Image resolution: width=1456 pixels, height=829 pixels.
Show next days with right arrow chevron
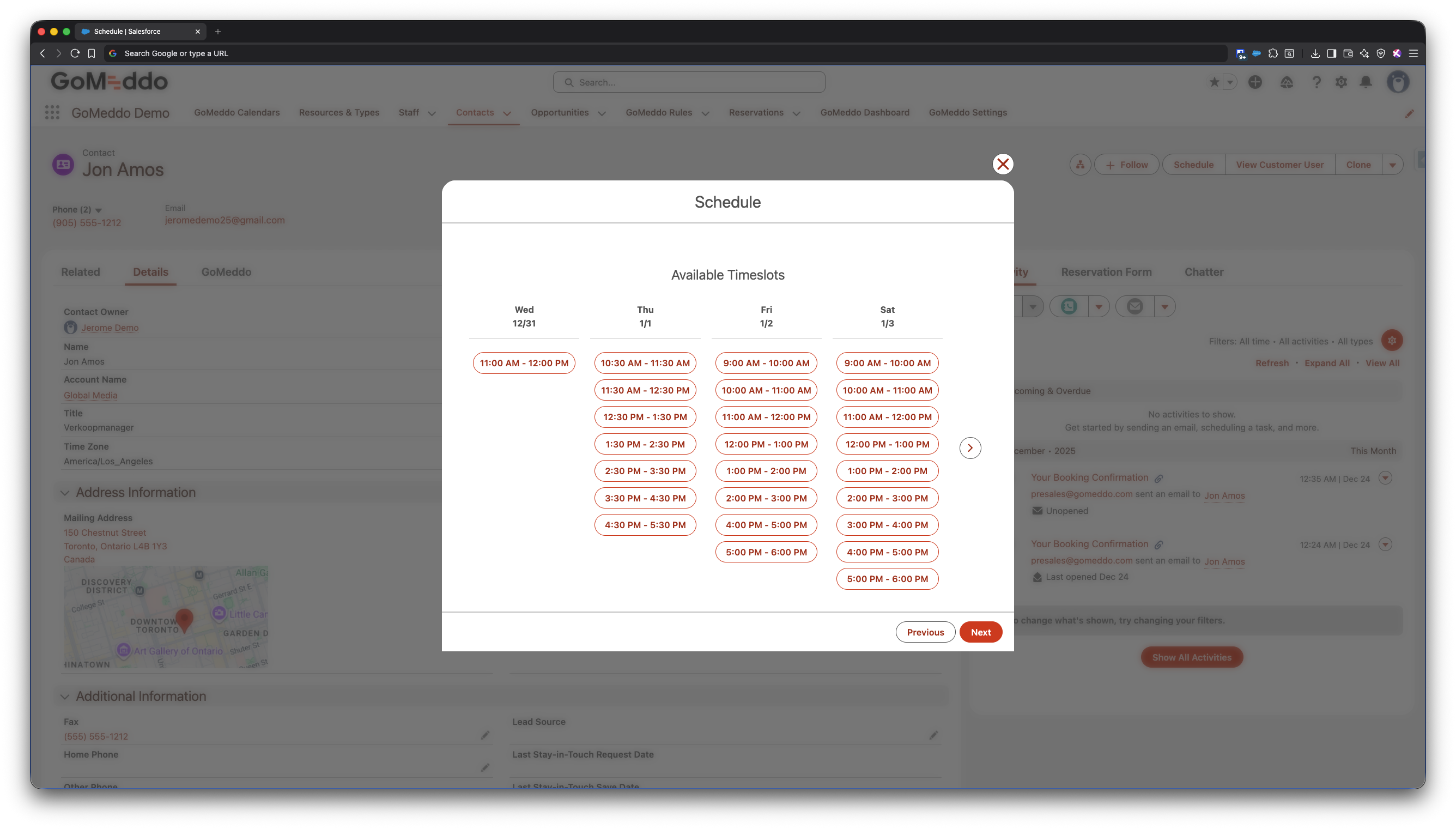tap(970, 448)
